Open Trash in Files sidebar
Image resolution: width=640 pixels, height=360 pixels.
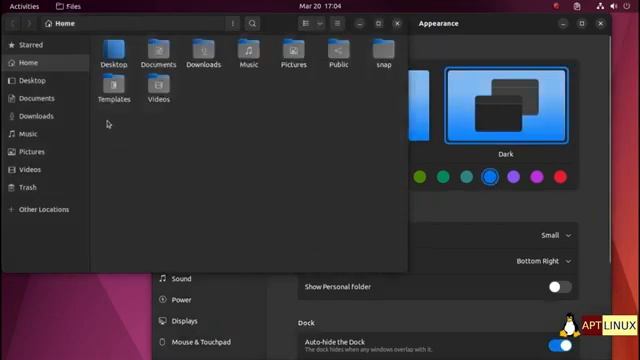click(x=46, y=187)
